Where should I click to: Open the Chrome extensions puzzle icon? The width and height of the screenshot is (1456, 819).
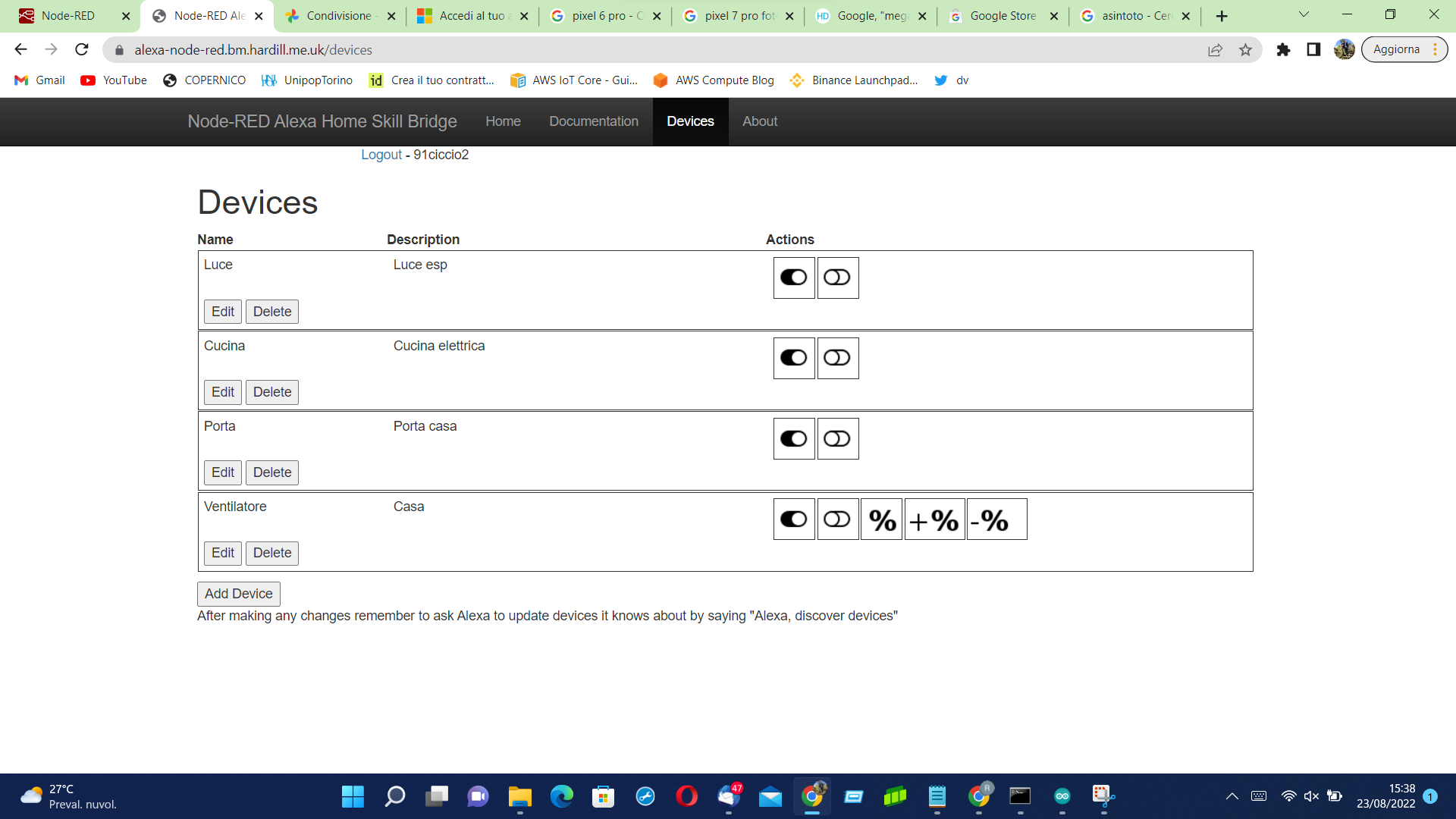(1283, 50)
